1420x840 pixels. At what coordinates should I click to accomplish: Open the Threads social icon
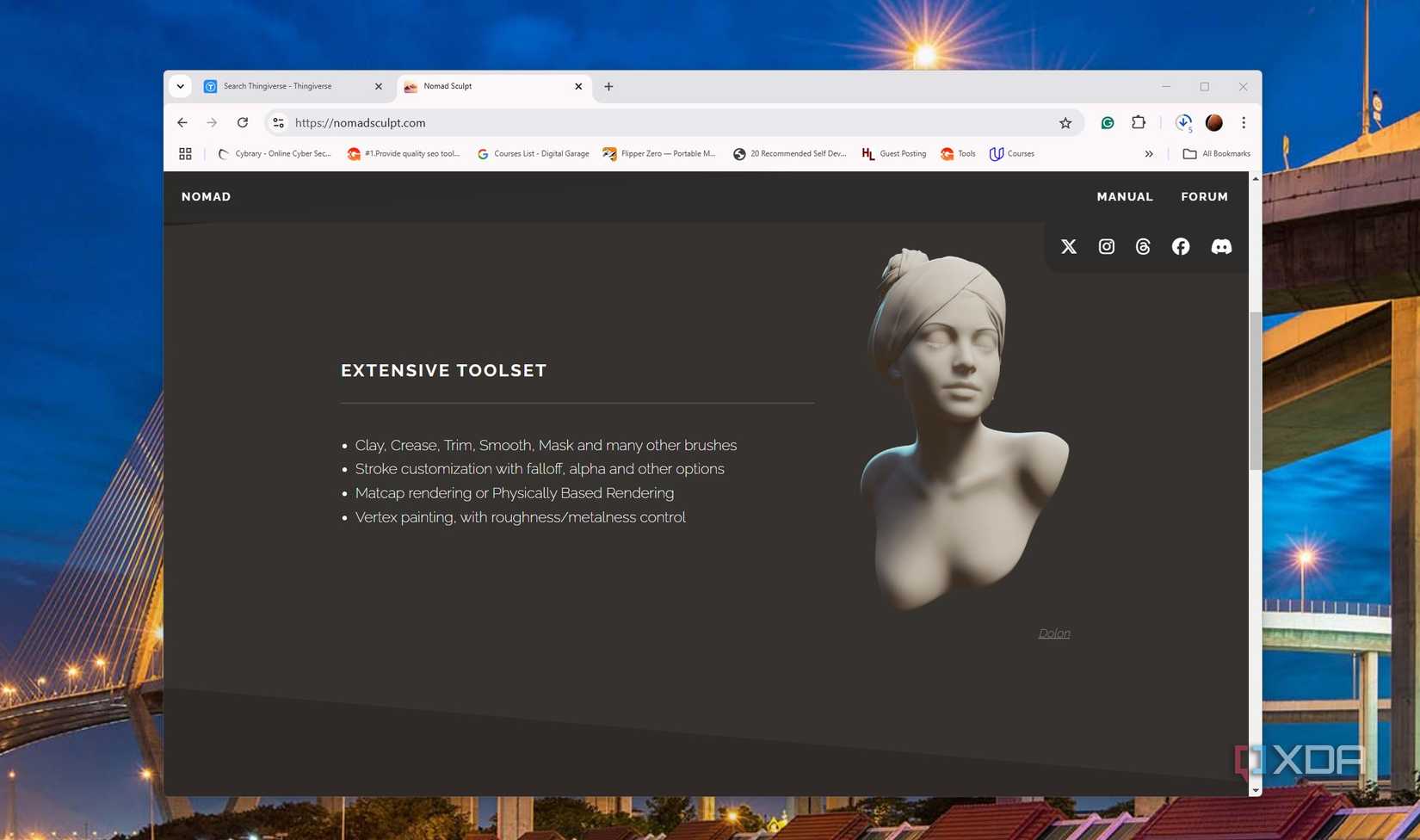[x=1143, y=247]
